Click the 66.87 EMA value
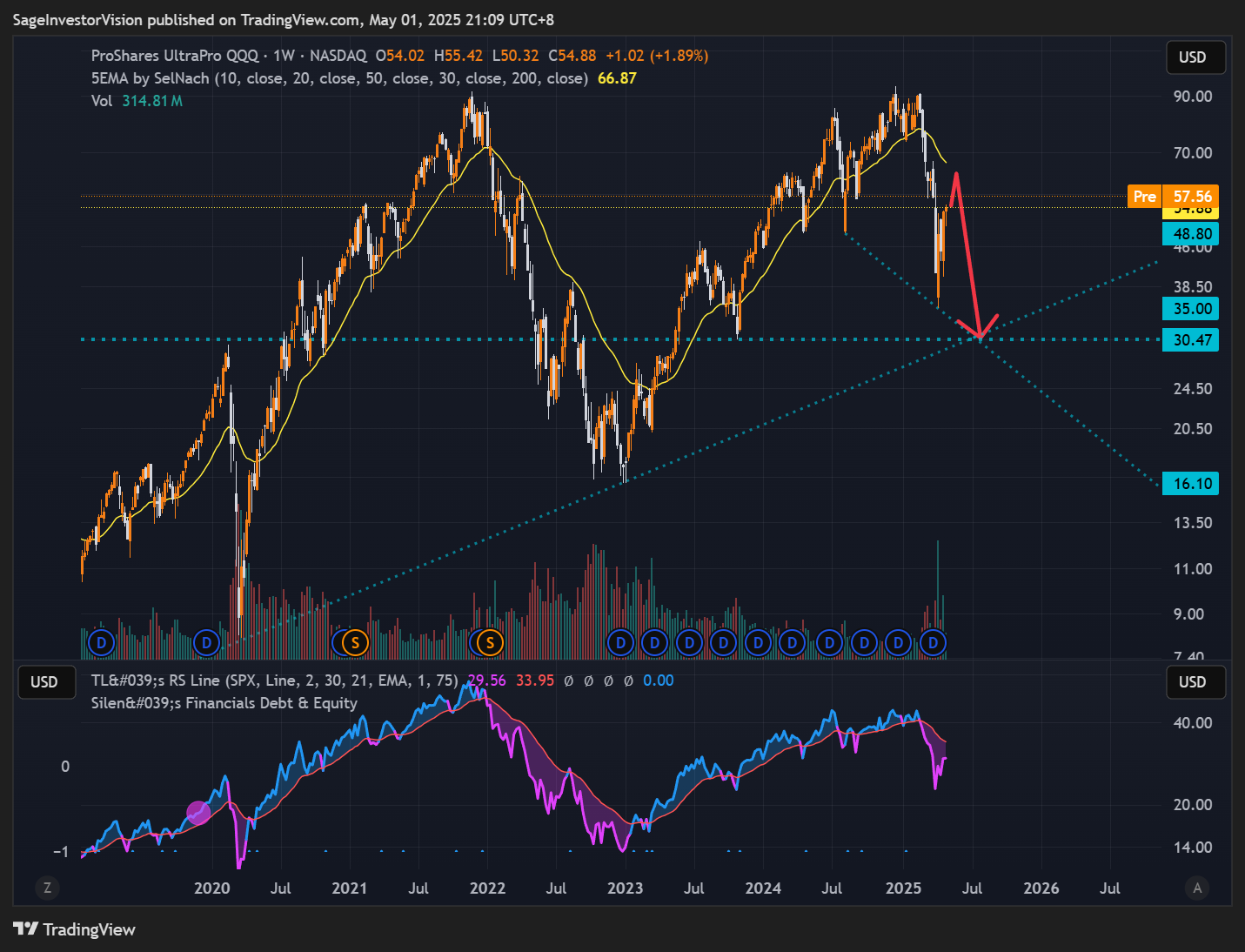The height and width of the screenshot is (952, 1245). (x=617, y=78)
